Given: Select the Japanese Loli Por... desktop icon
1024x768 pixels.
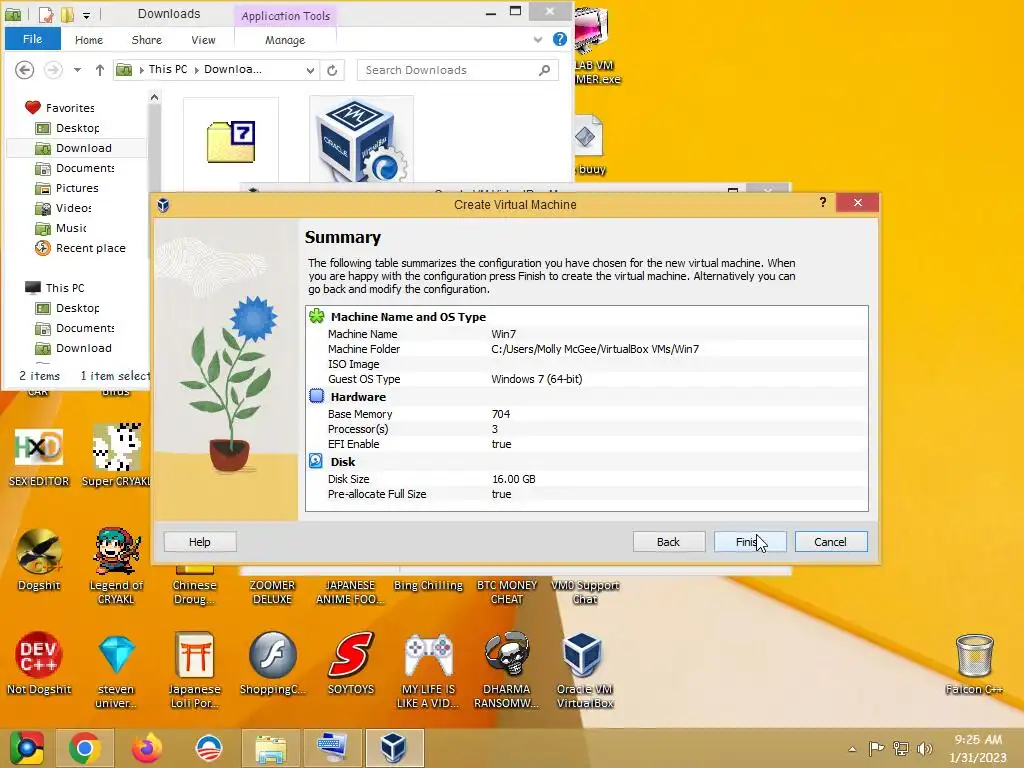Looking at the screenshot, I should (x=194, y=669).
